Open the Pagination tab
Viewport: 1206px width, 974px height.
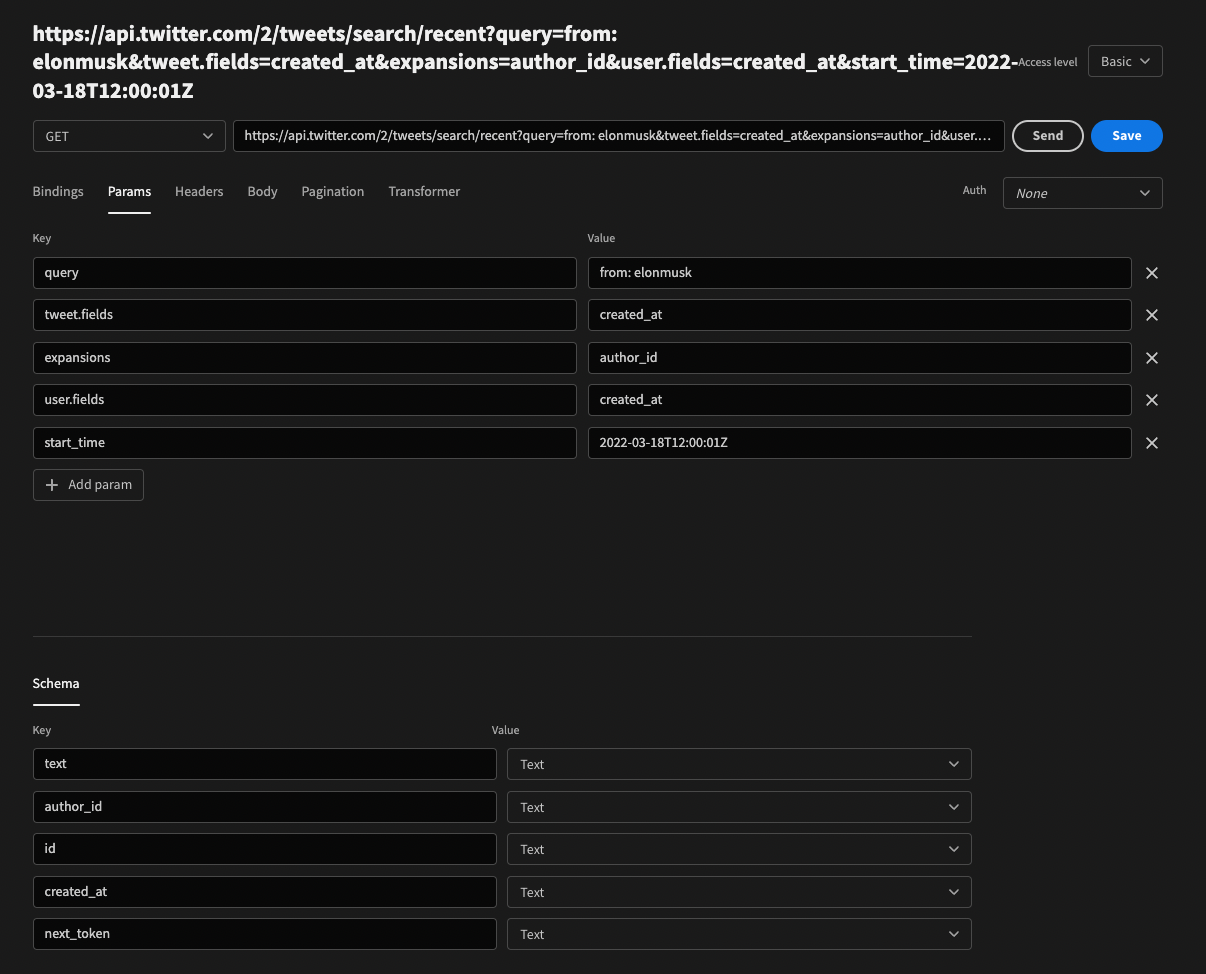tap(332, 191)
